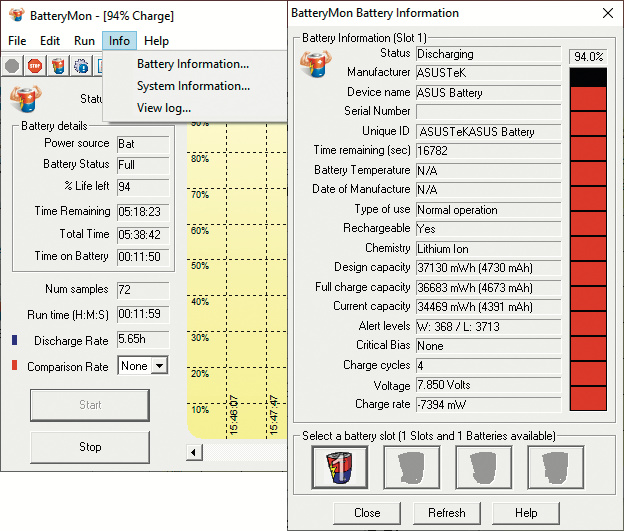Image resolution: width=624 pixels, height=531 pixels.
Task: Click the red Stop sign toolbar icon
Action: click(x=34, y=66)
